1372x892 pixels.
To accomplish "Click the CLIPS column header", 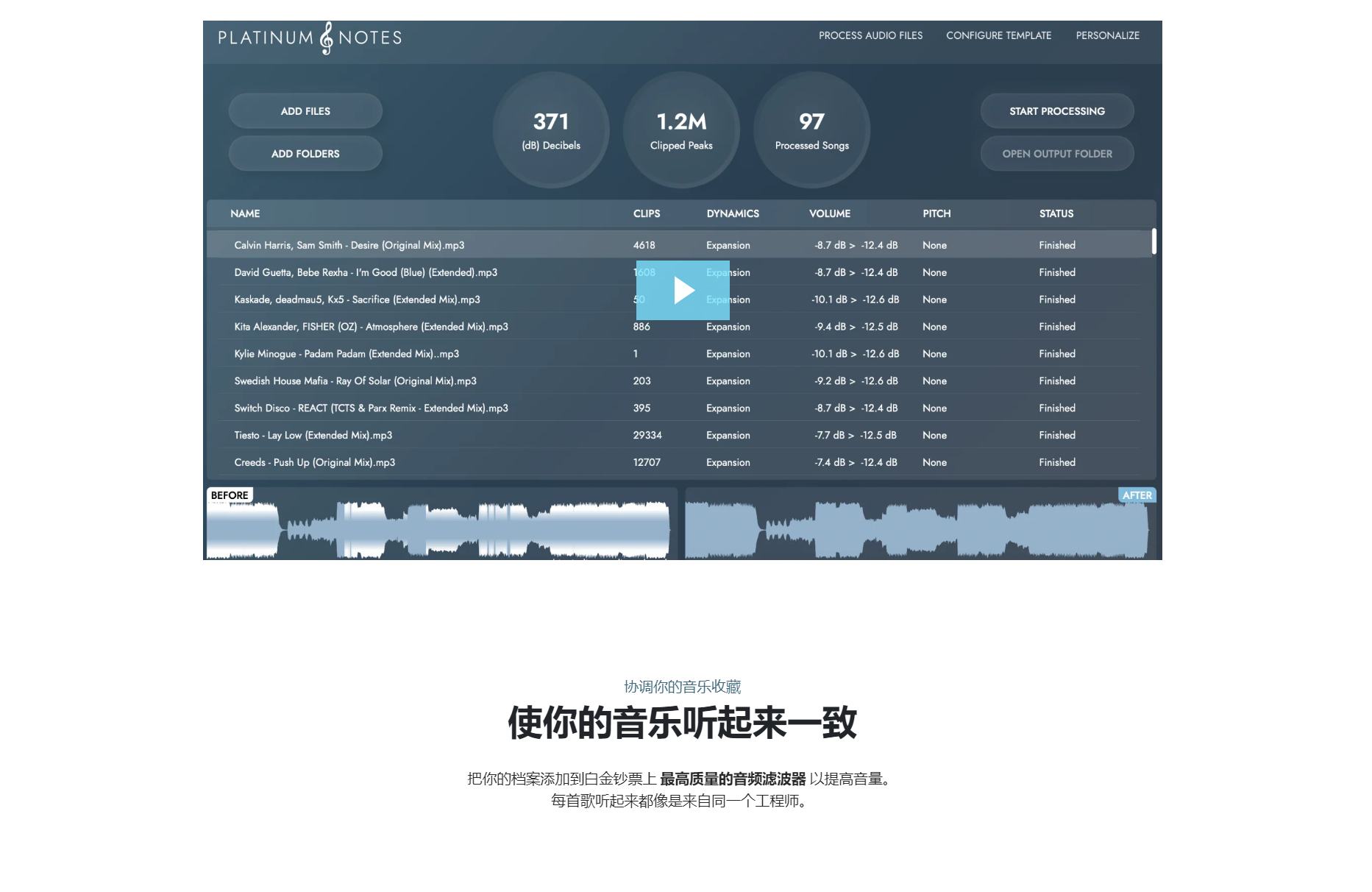I will coord(647,213).
